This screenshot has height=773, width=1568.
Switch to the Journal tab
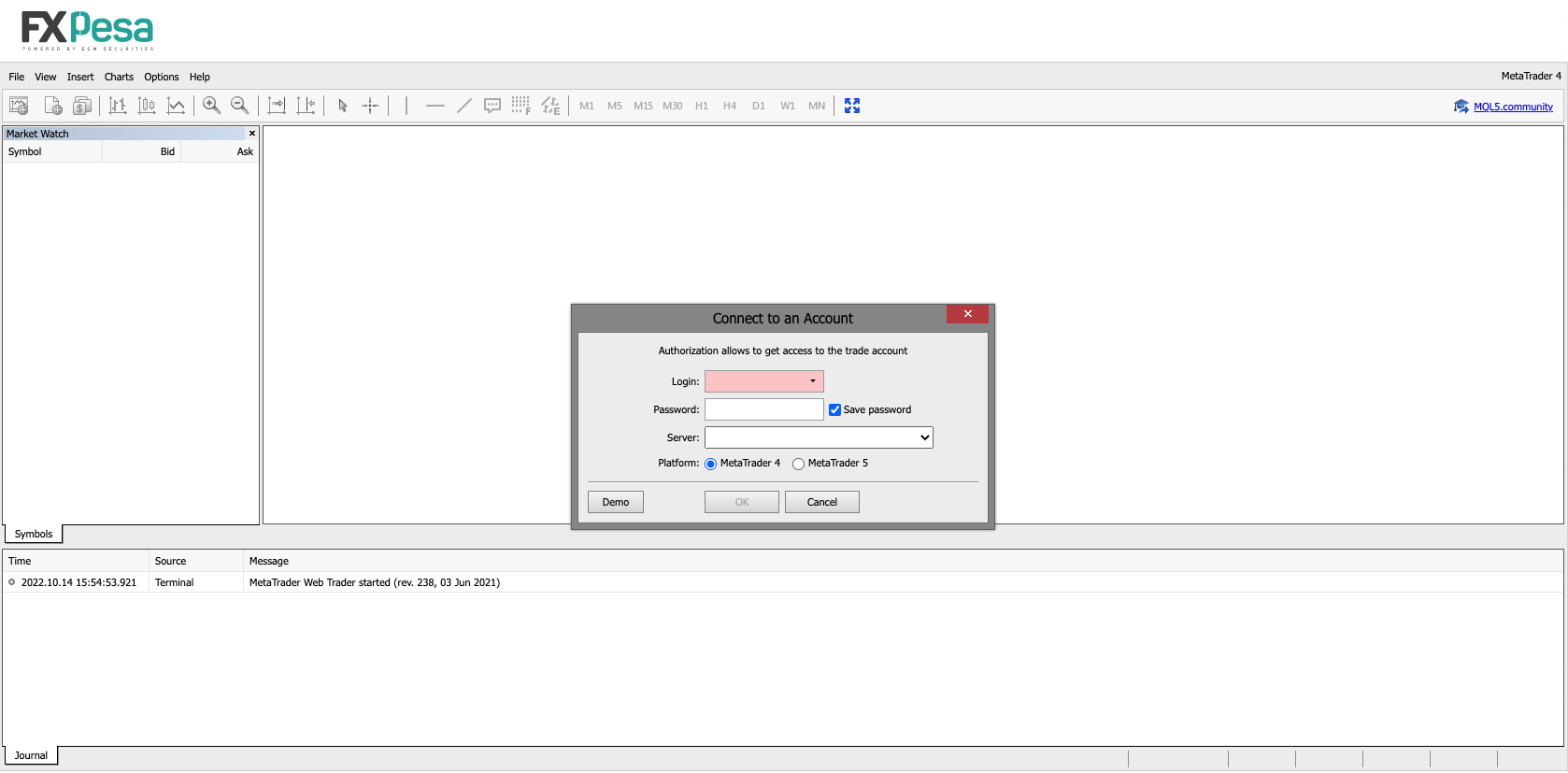tap(31, 755)
